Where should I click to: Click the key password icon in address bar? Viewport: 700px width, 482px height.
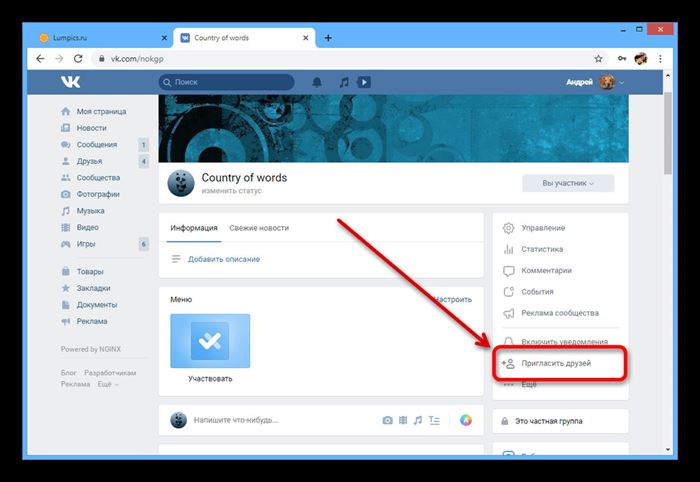coord(622,58)
